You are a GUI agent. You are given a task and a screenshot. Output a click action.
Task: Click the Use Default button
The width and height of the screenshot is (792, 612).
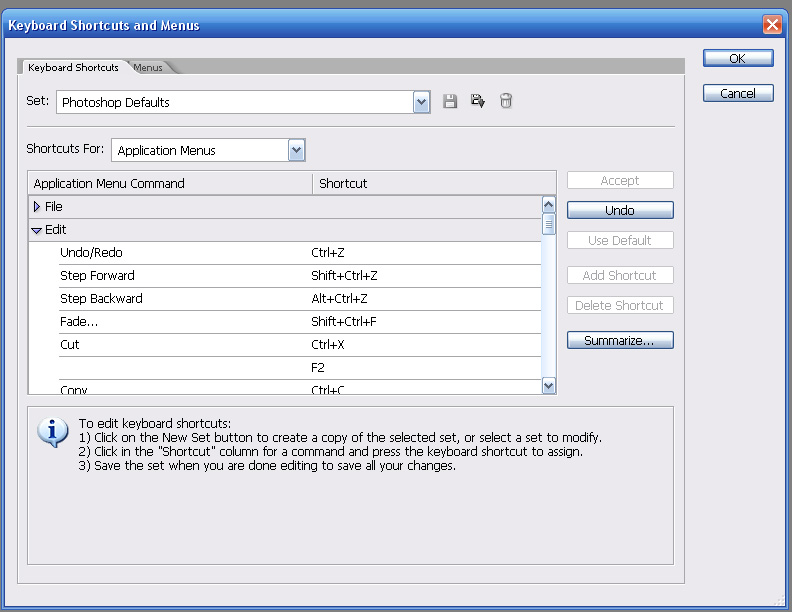[x=620, y=240]
